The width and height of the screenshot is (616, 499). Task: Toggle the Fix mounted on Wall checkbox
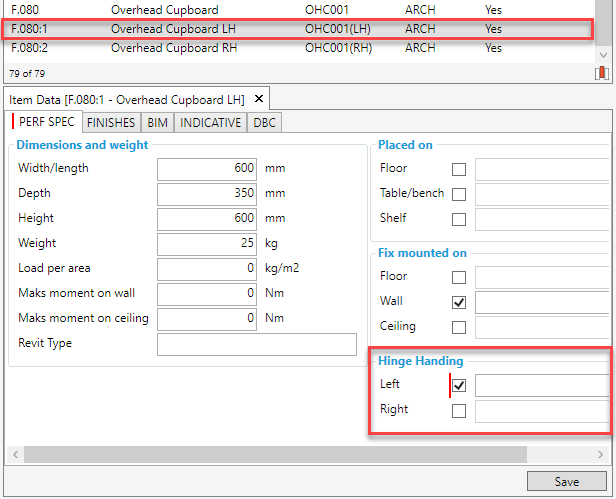pos(460,302)
